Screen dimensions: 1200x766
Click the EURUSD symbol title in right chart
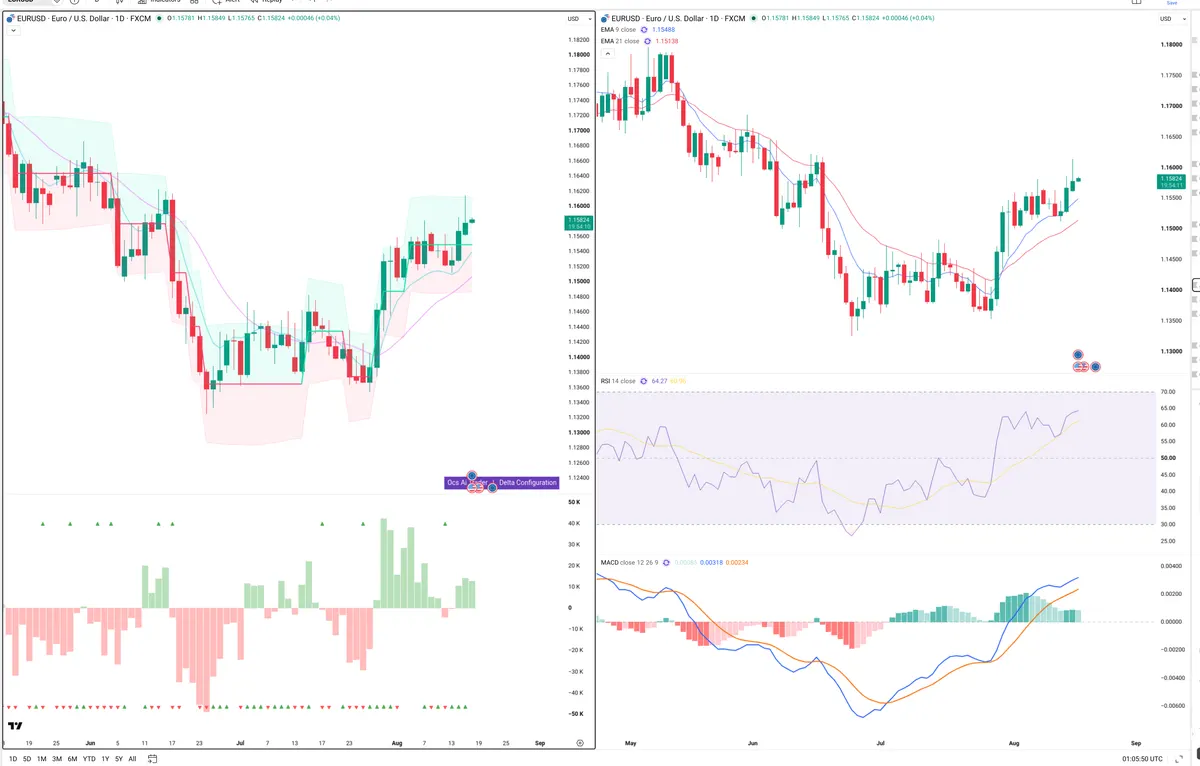click(x=680, y=18)
